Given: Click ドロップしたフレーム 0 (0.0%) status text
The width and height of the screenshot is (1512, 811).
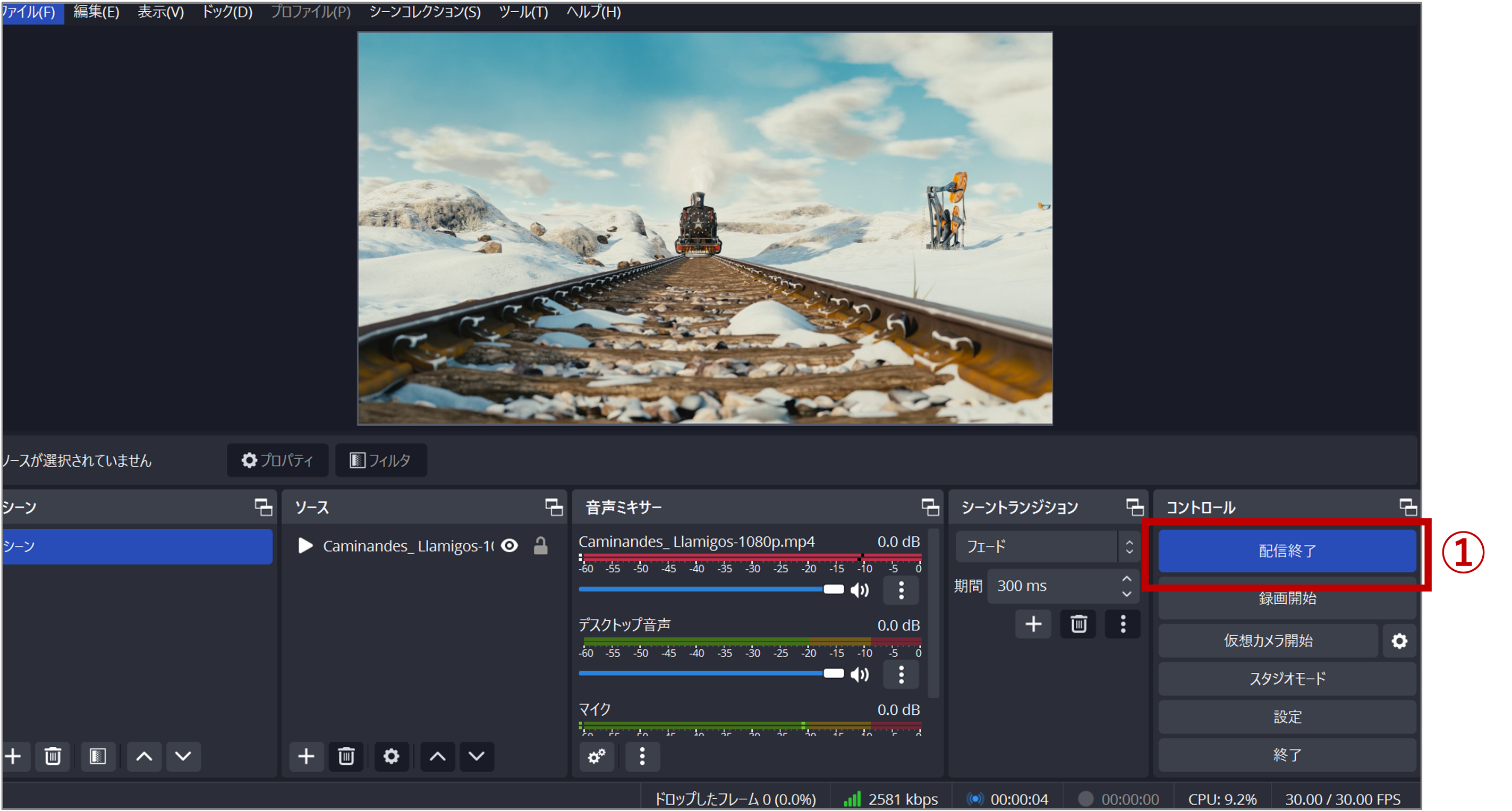Looking at the screenshot, I should tap(735, 799).
